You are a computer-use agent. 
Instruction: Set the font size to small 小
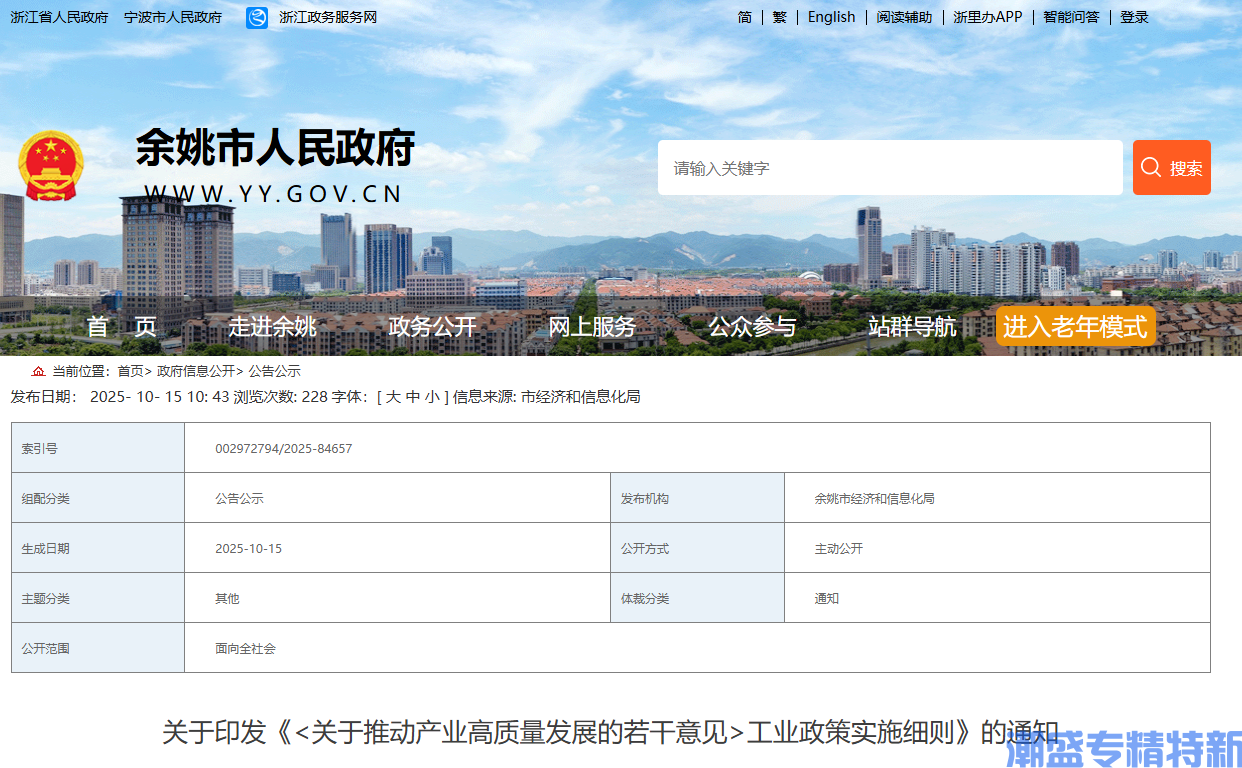pos(431,397)
